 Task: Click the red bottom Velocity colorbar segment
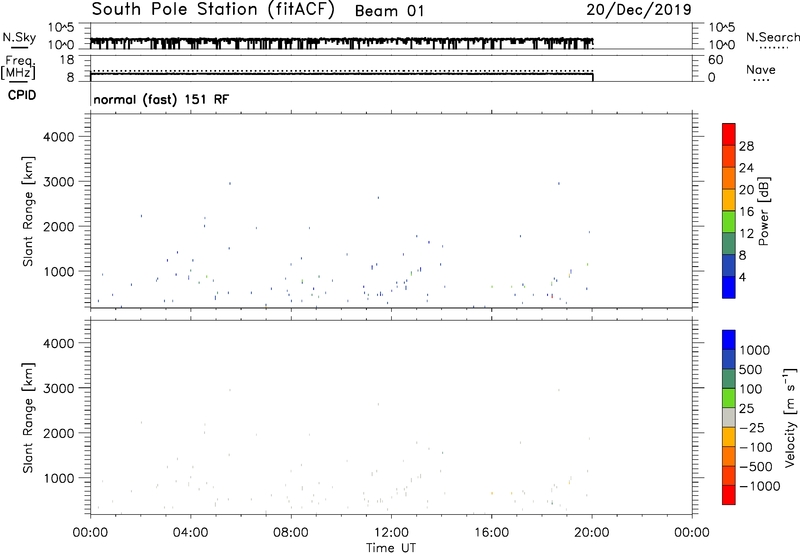[x=729, y=495]
